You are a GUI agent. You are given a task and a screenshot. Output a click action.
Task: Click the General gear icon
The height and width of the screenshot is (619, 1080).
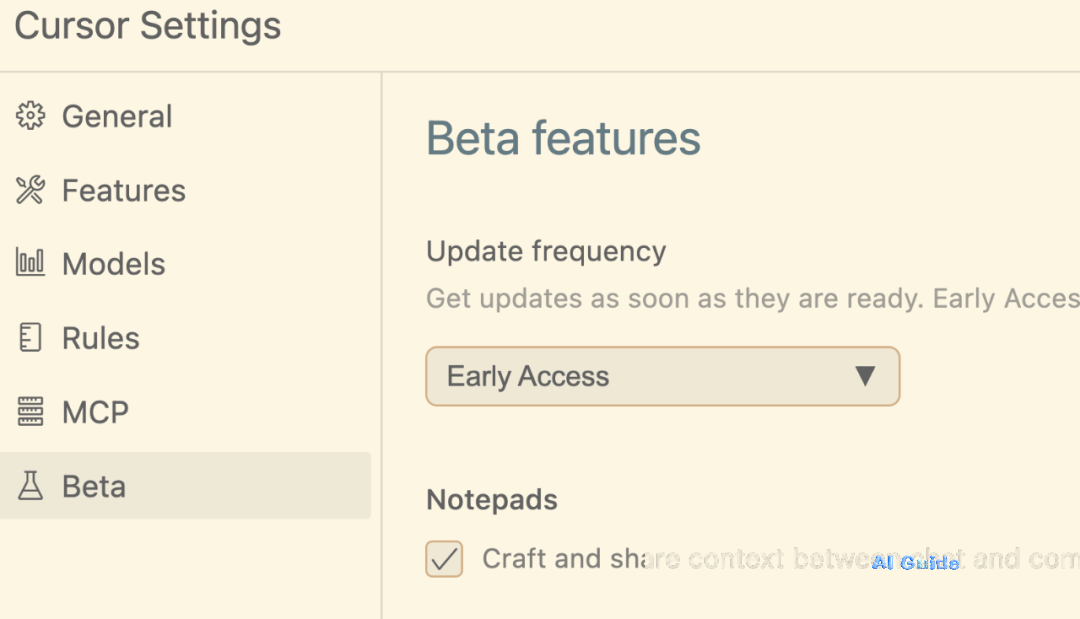(31, 116)
